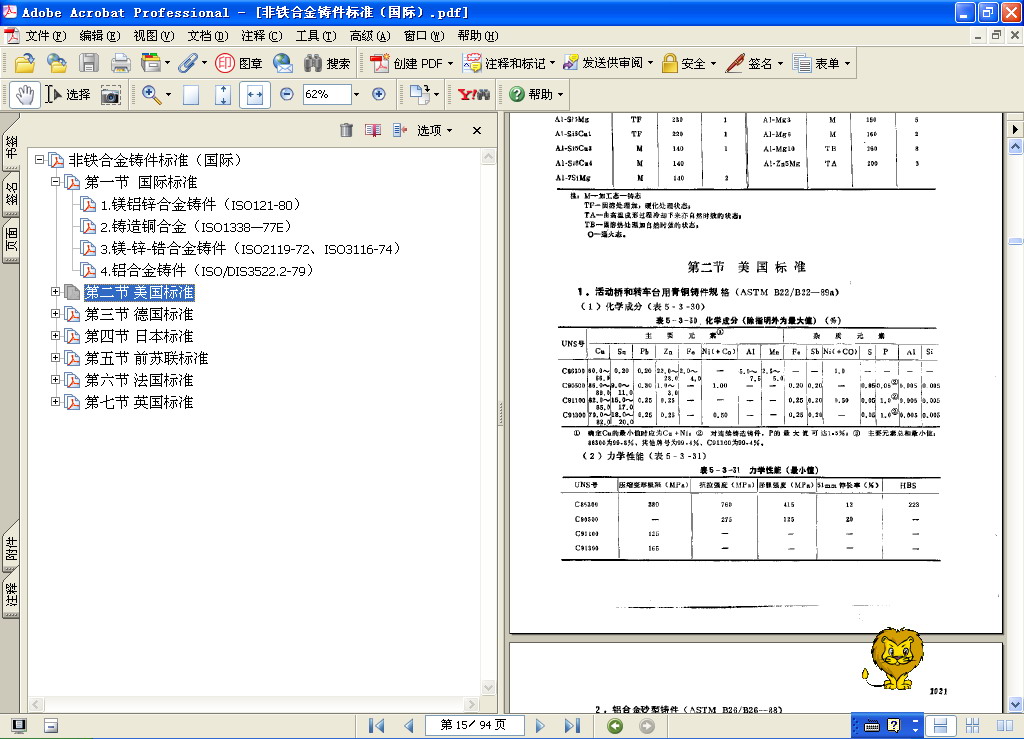Activate the Zoom In magnifier tool

[152, 95]
